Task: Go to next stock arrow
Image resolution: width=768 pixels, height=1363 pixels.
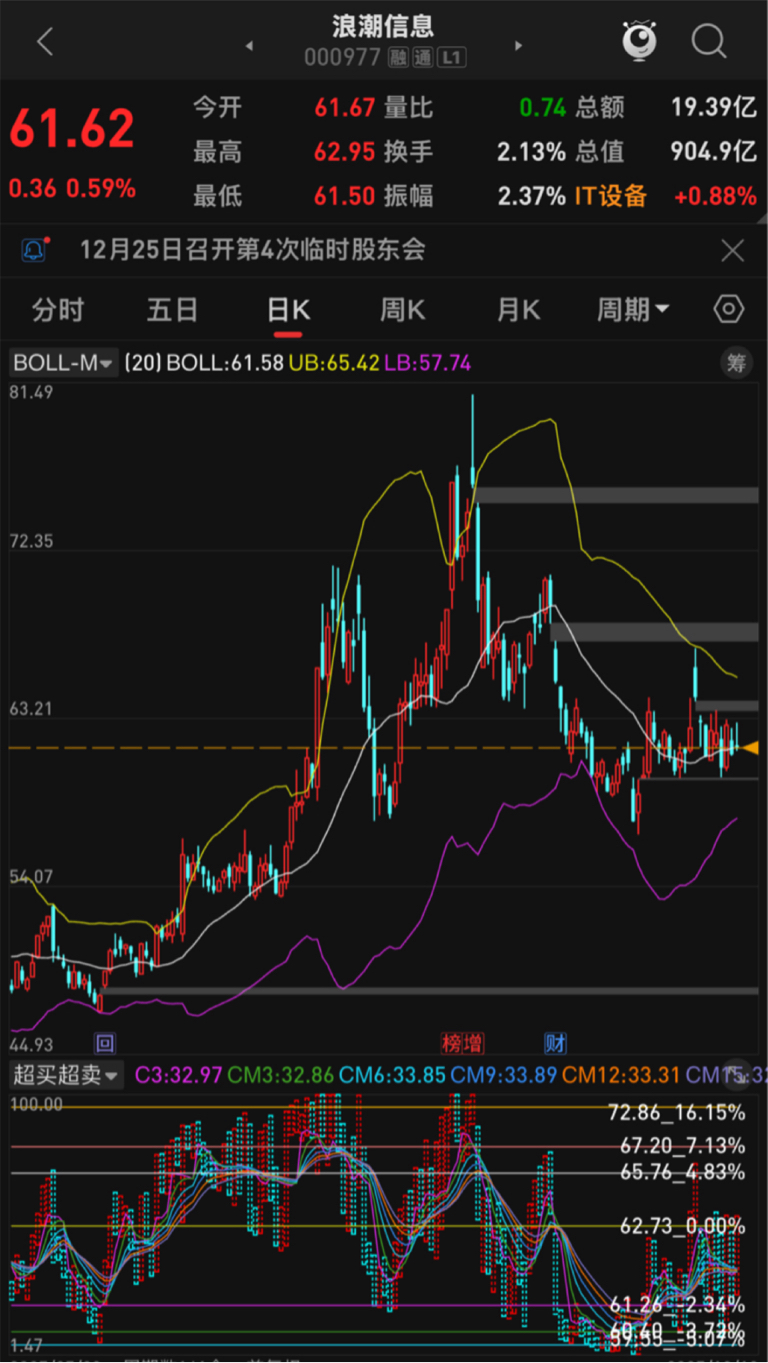Action: coord(518,46)
